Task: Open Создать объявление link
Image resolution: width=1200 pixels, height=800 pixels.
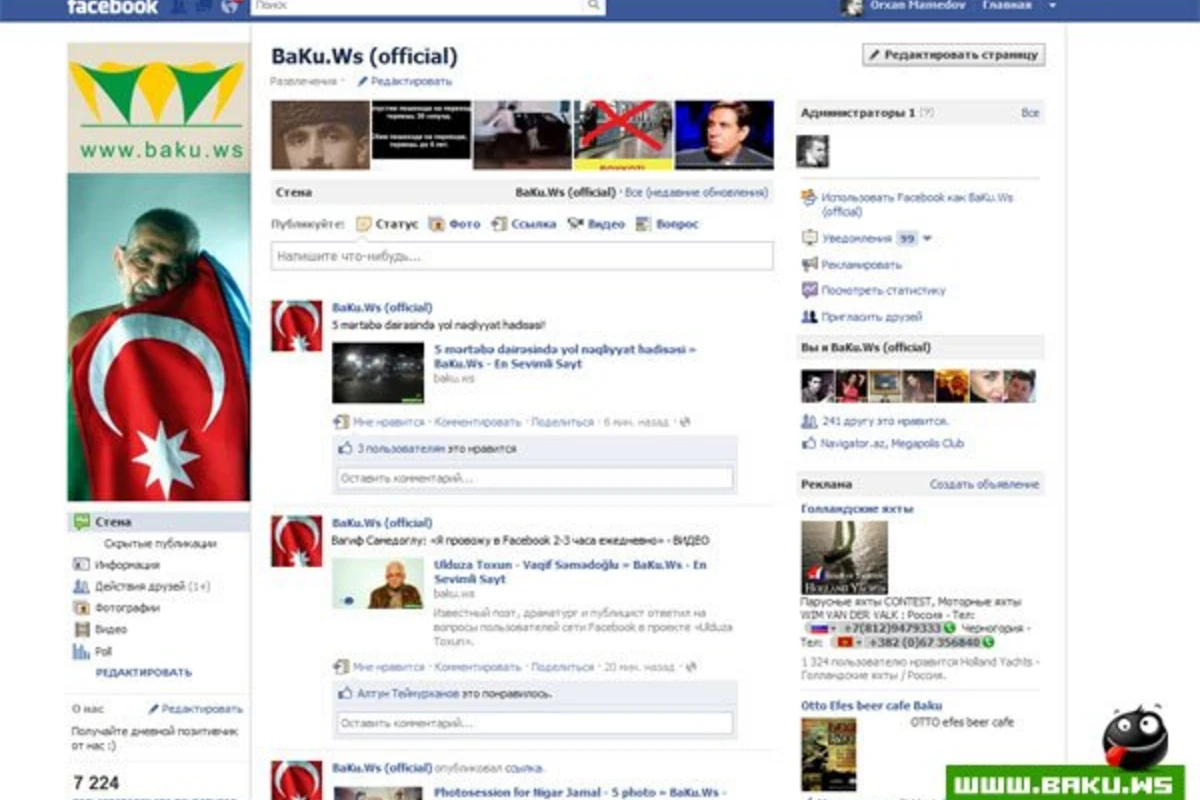Action: coord(984,485)
